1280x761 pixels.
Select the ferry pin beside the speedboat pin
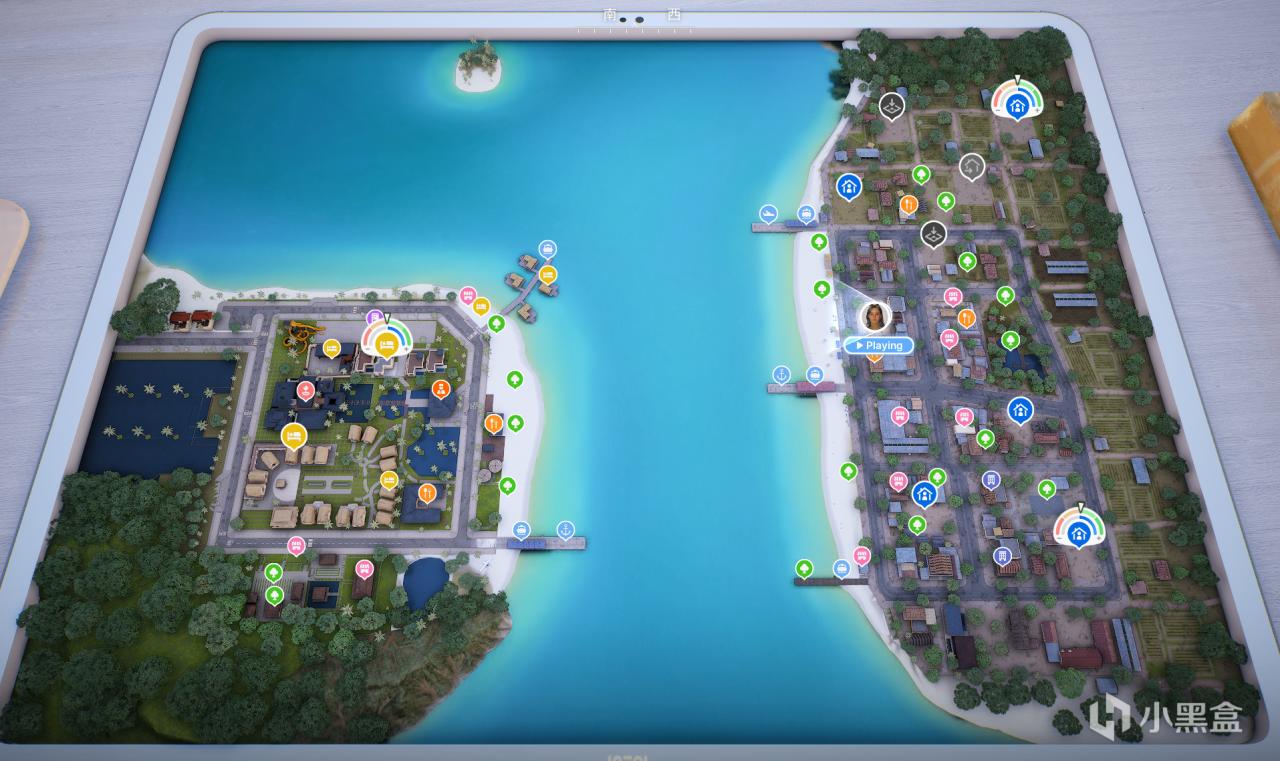[806, 213]
